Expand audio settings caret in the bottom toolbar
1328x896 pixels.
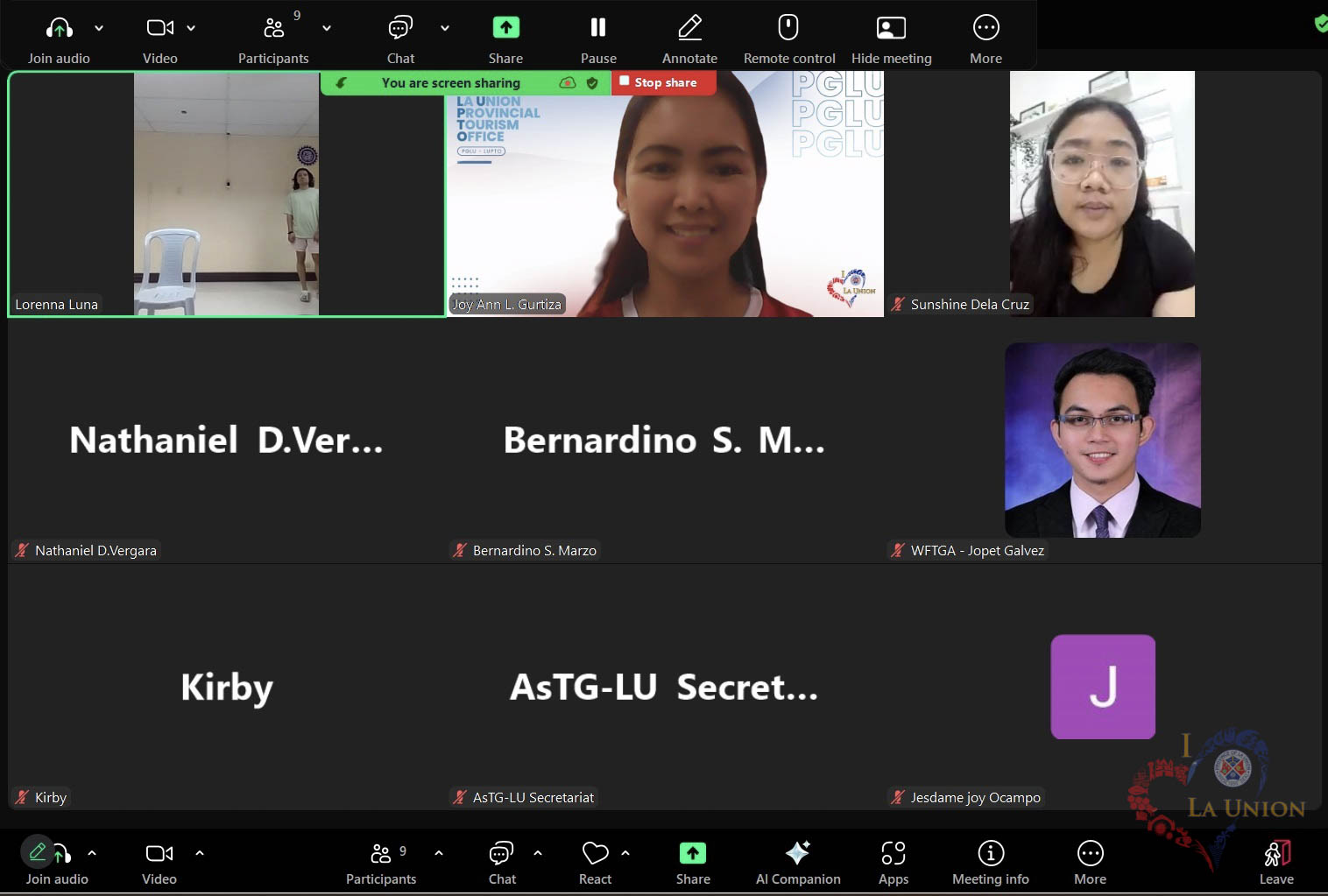(92, 853)
